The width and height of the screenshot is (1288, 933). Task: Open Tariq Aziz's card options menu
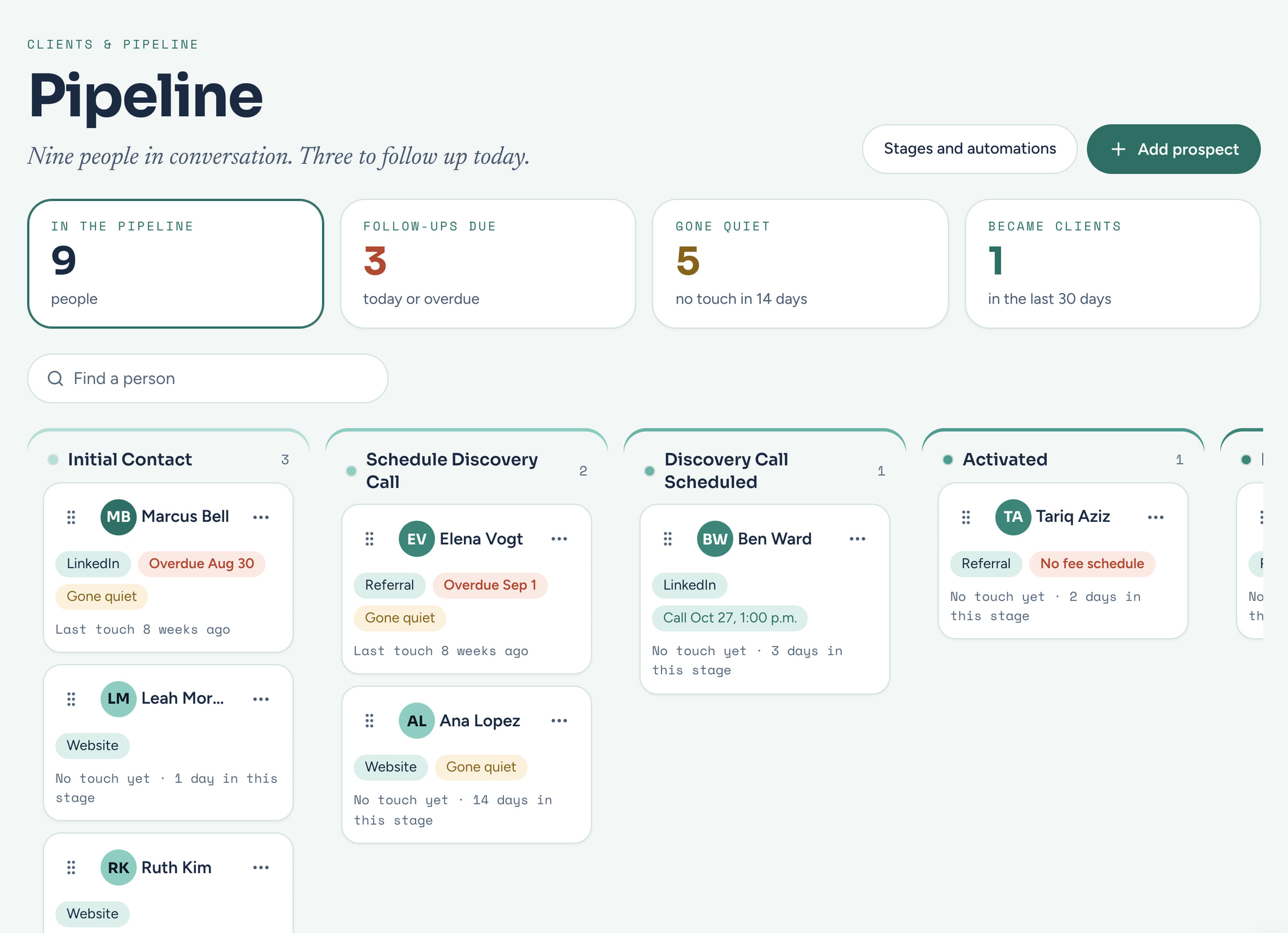click(1155, 517)
